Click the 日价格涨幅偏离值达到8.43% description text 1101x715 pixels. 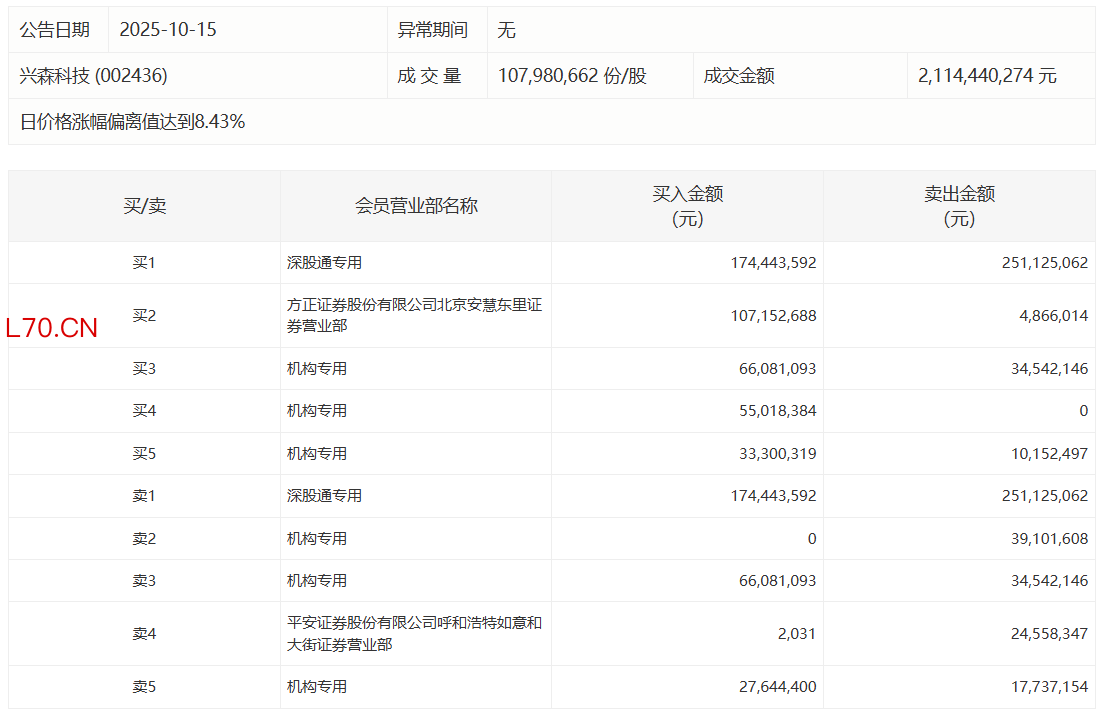[132, 122]
